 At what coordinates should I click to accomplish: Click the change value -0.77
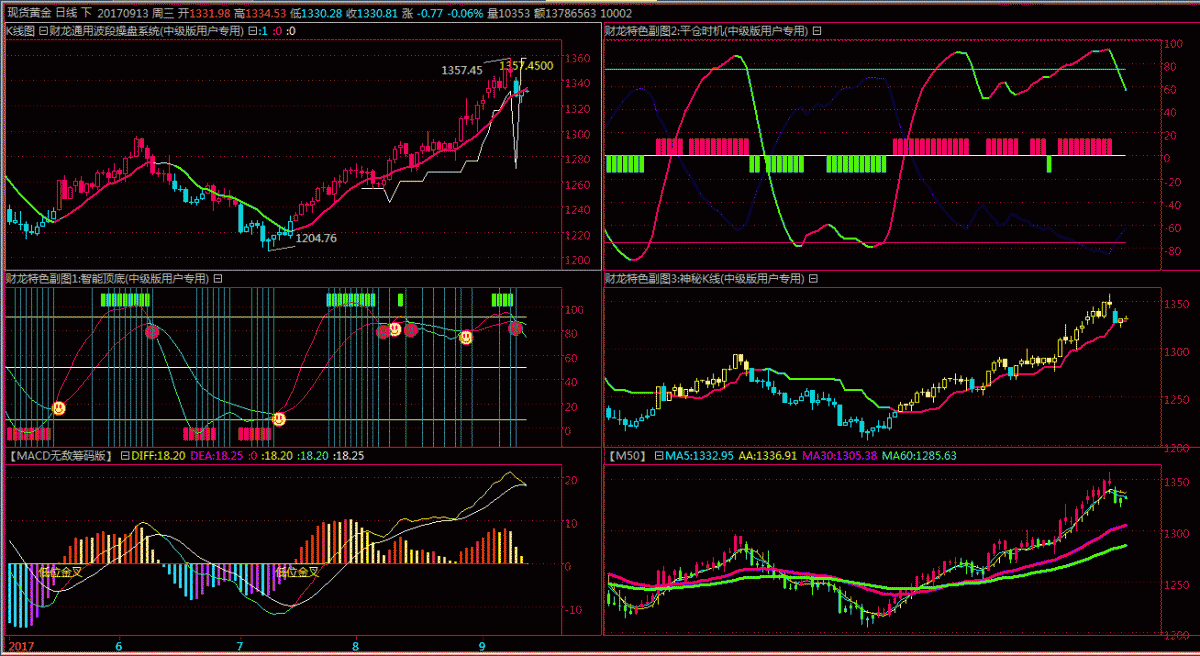(431, 13)
